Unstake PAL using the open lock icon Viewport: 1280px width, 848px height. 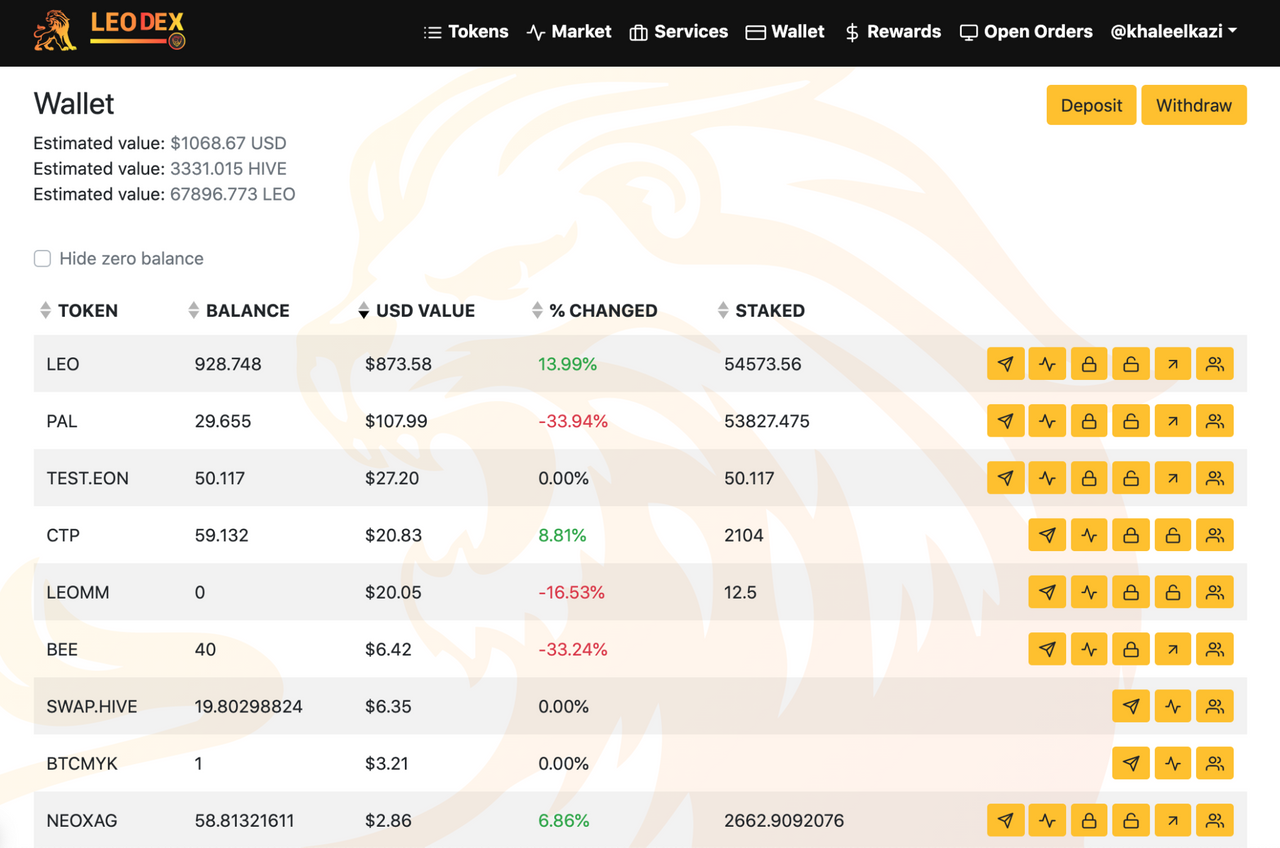(x=1131, y=421)
